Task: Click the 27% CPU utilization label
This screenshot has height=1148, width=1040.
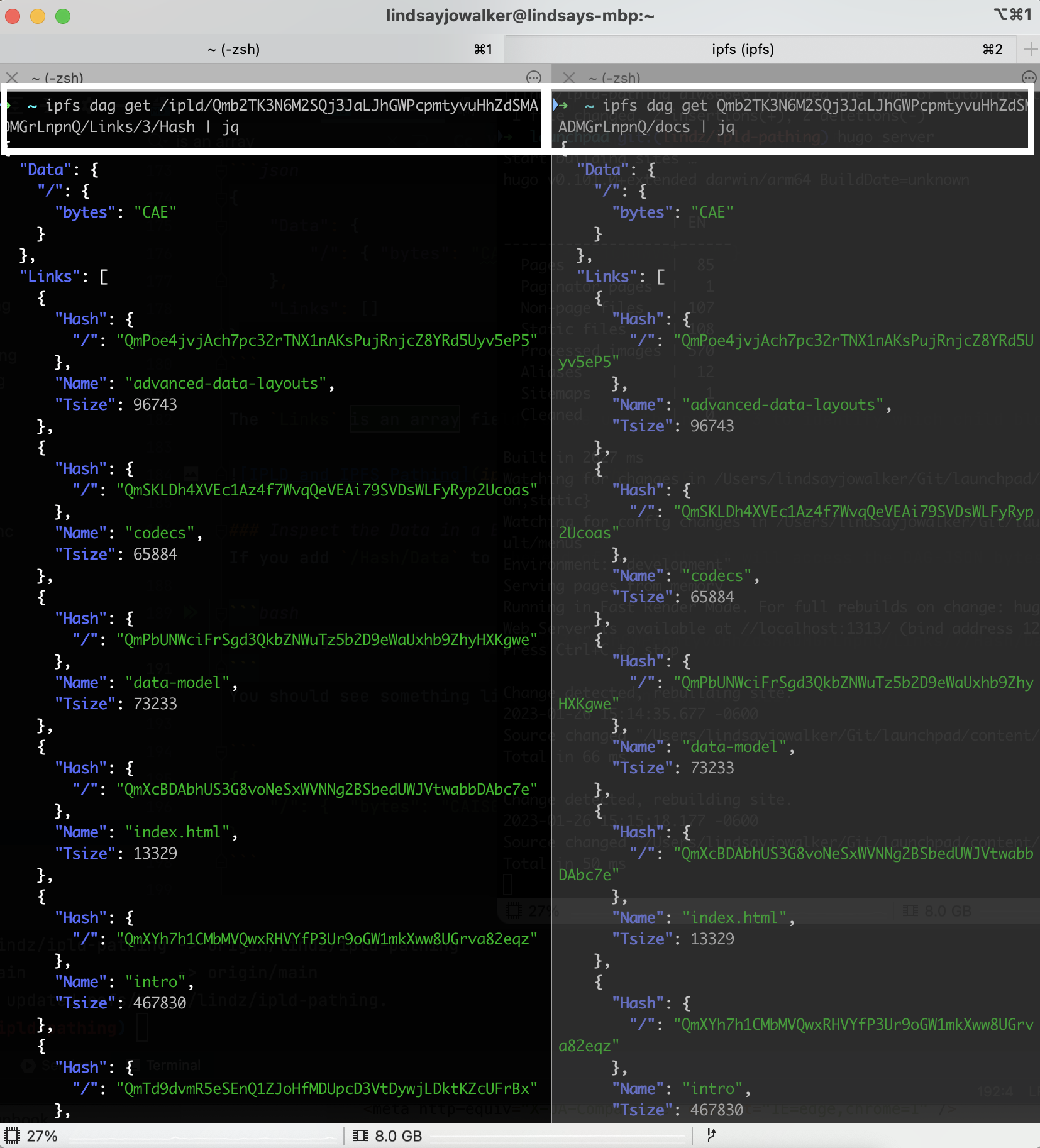Action: 42,1136
